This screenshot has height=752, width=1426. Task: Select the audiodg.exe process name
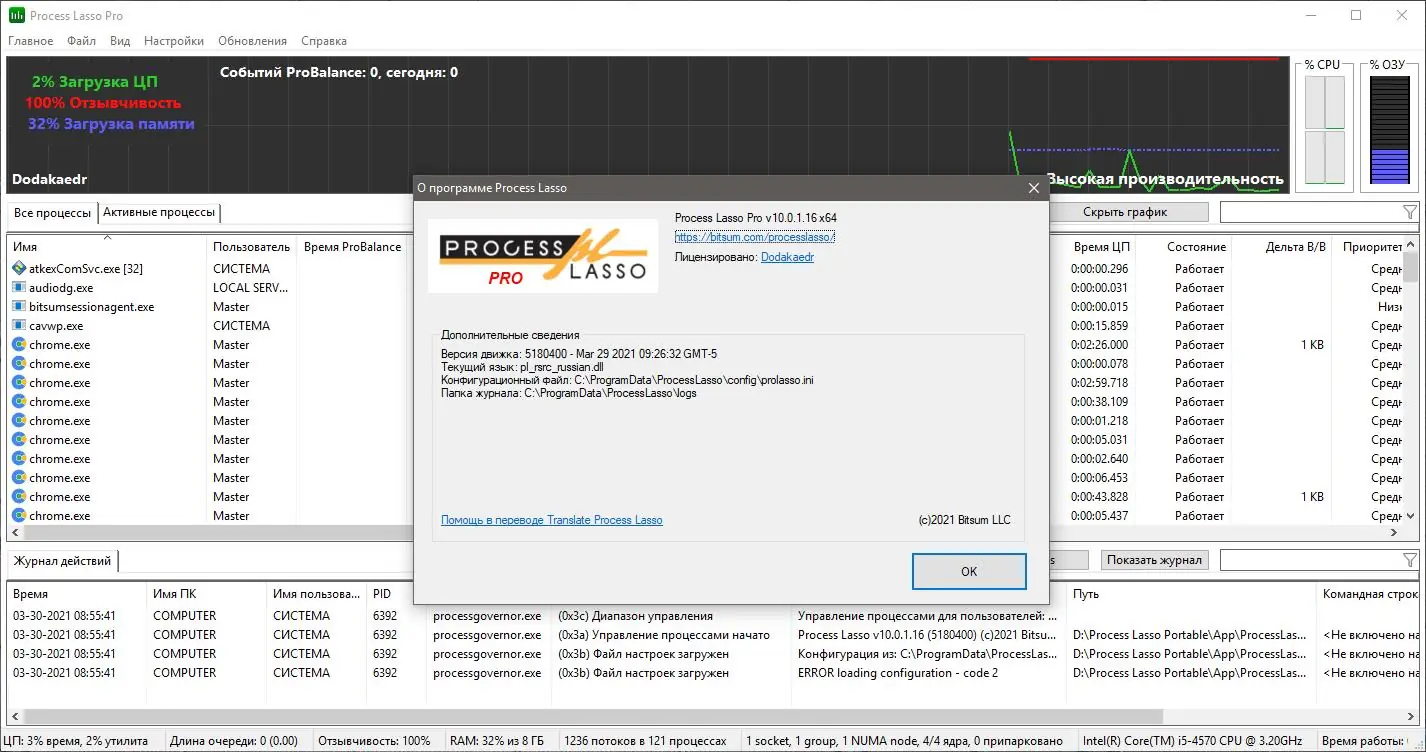pos(61,288)
